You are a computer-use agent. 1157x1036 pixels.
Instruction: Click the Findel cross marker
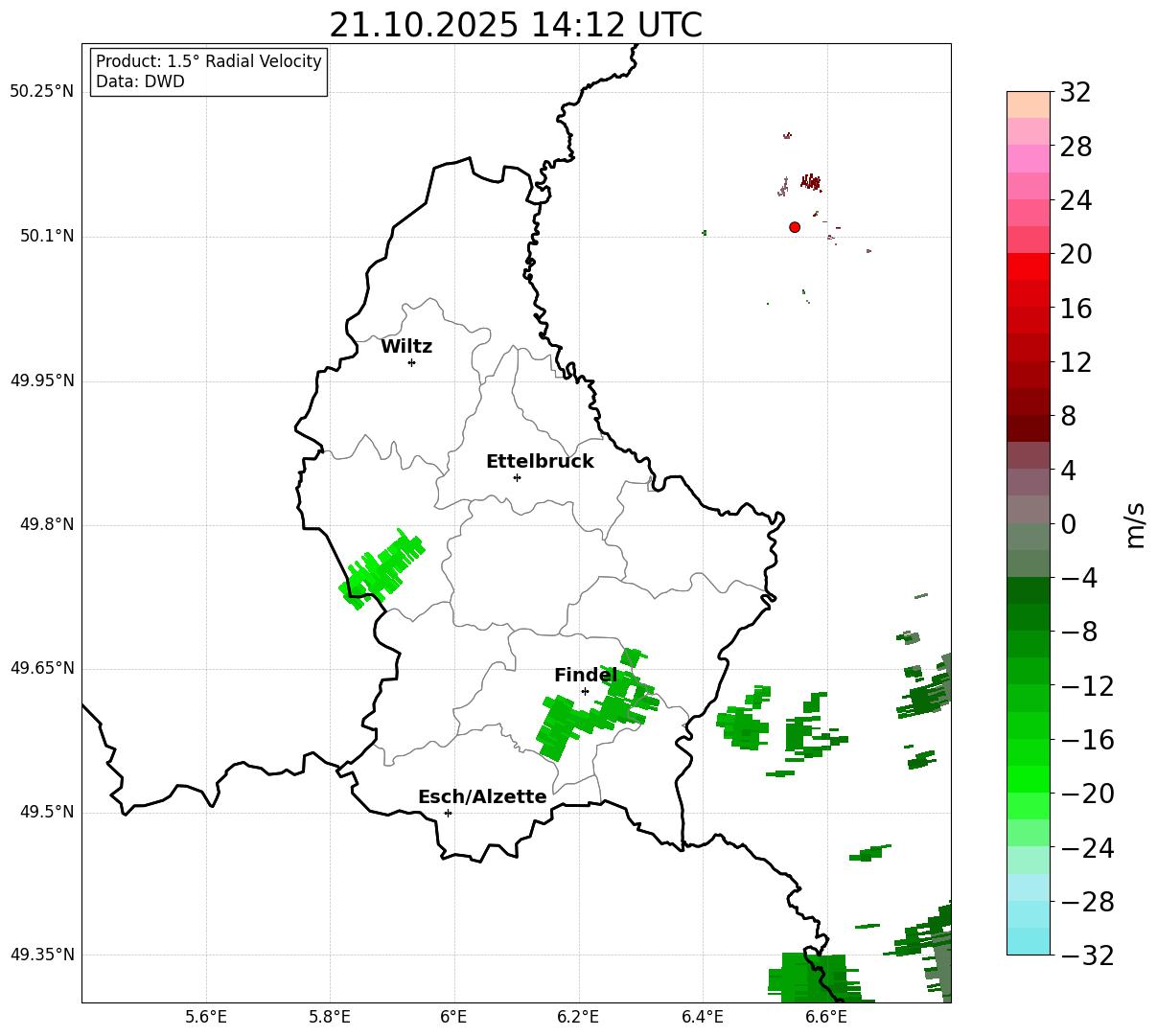(585, 691)
